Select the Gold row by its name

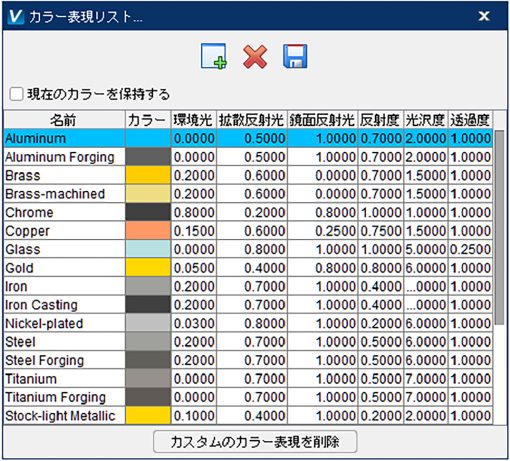(19, 268)
